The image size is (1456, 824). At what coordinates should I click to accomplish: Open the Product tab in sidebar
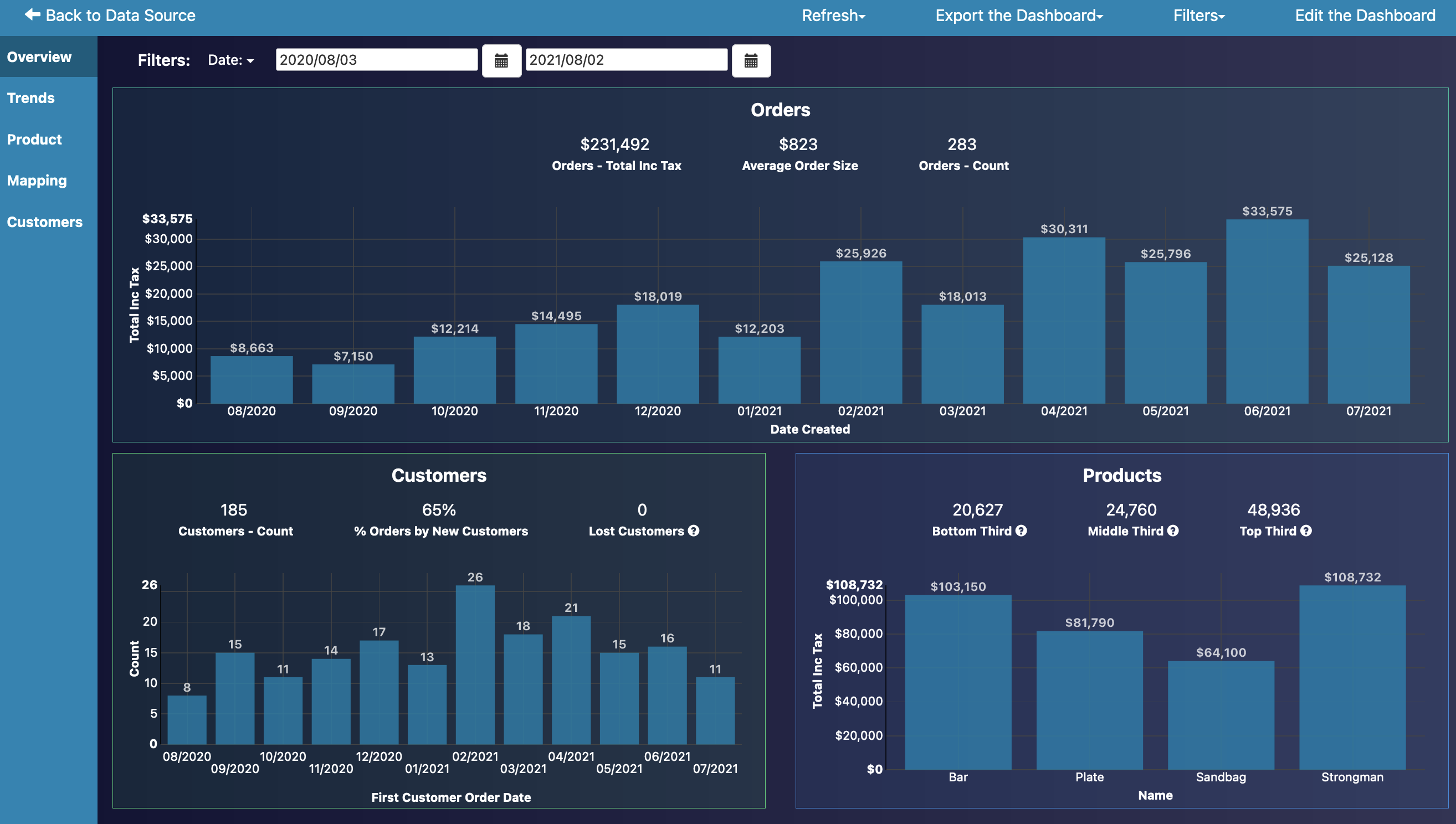click(x=34, y=139)
